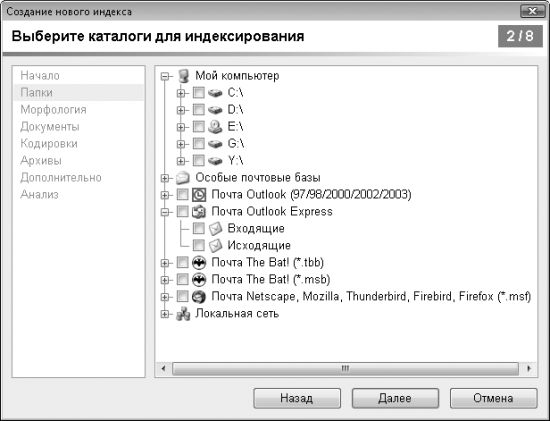Enable the Исходящие folder checkbox

pyautogui.click(x=199, y=245)
